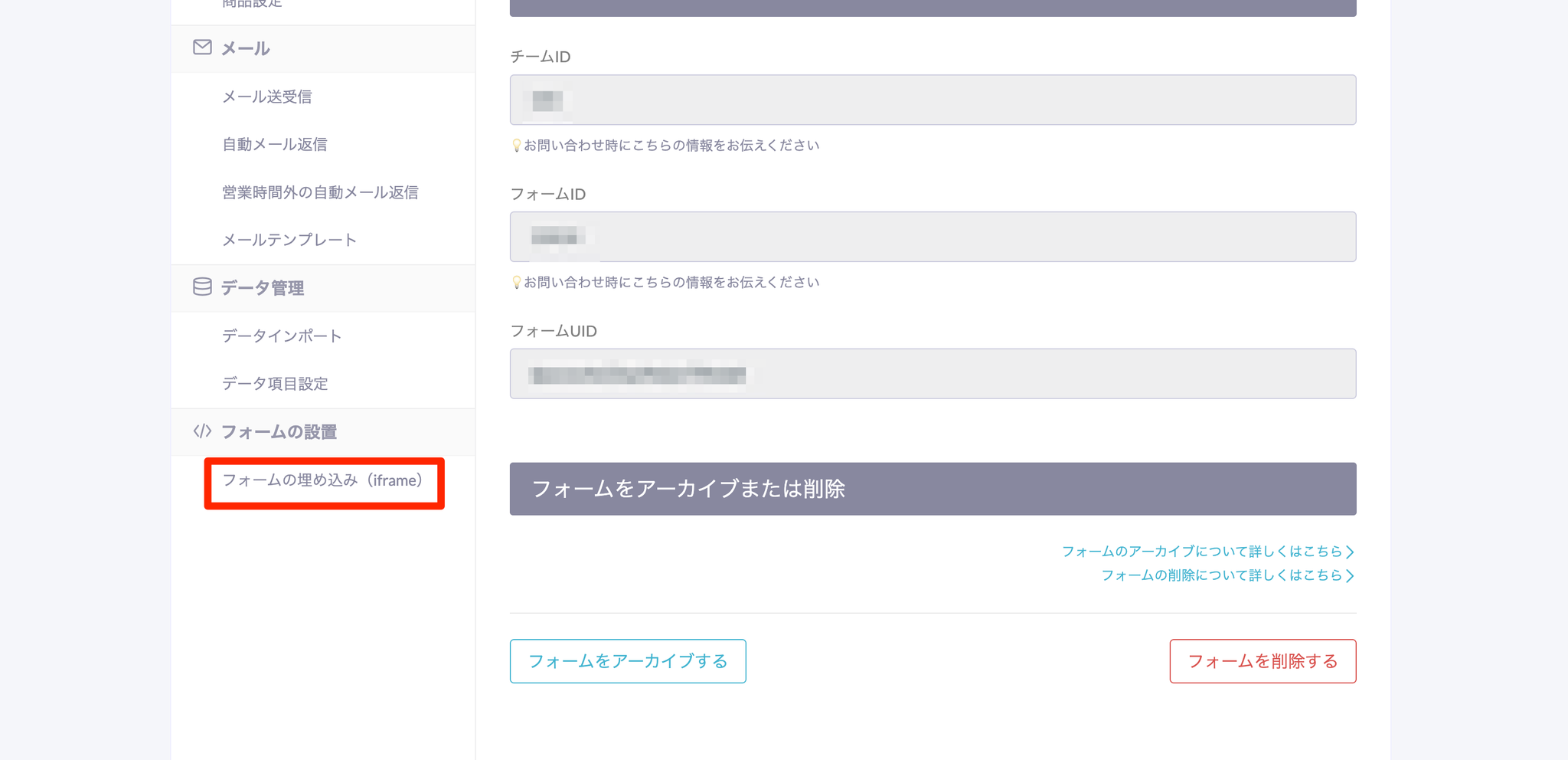Select 営業時間外の自動メール返信 menu item
Viewport: 1568px width, 760px height.
pos(320,192)
